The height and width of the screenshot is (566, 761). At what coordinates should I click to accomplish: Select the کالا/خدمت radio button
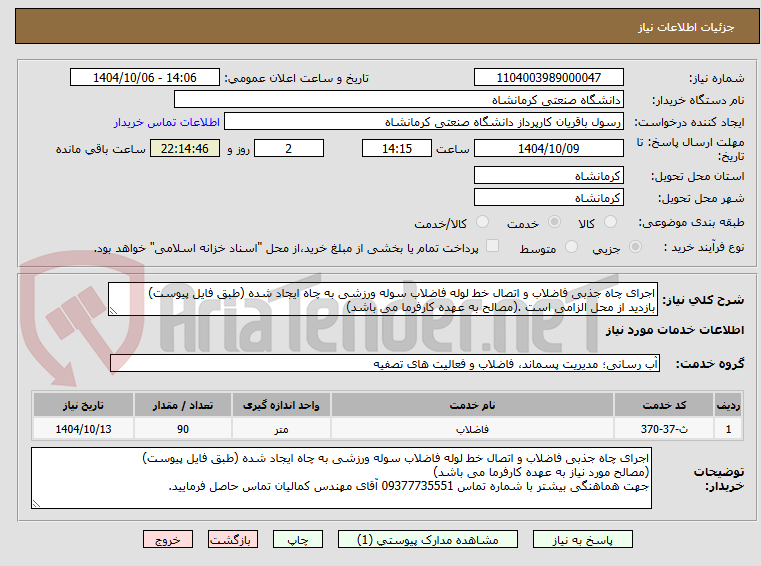pyautogui.click(x=482, y=222)
